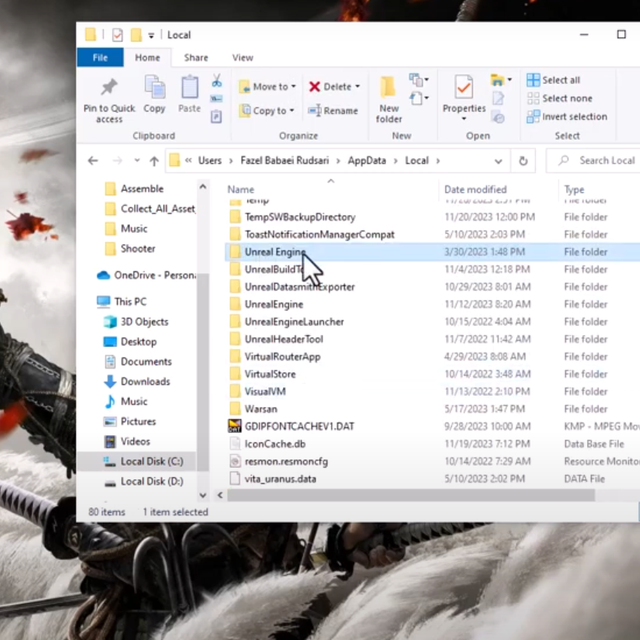Open the Share ribbon tab
This screenshot has width=640, height=640.
tap(196, 58)
